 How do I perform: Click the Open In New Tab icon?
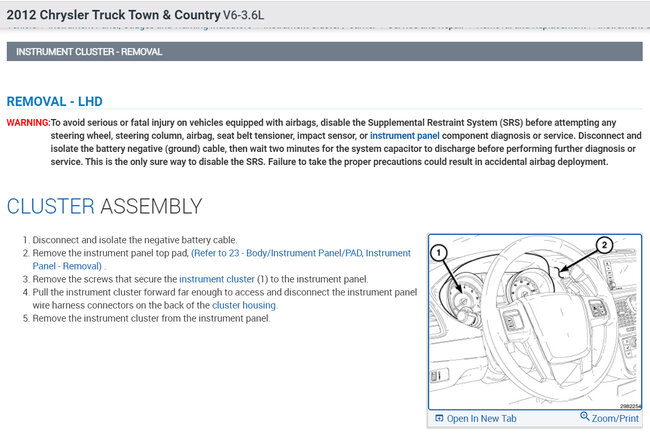click(439, 418)
